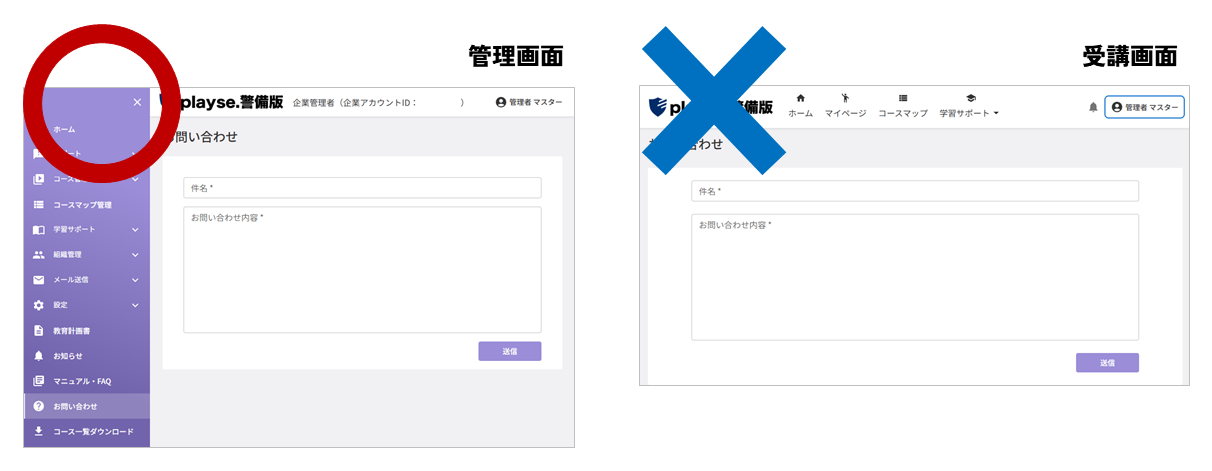The height and width of the screenshot is (471, 1212).
Task: Click the playse.警備版 logo on 管理画面
Action: (222, 102)
